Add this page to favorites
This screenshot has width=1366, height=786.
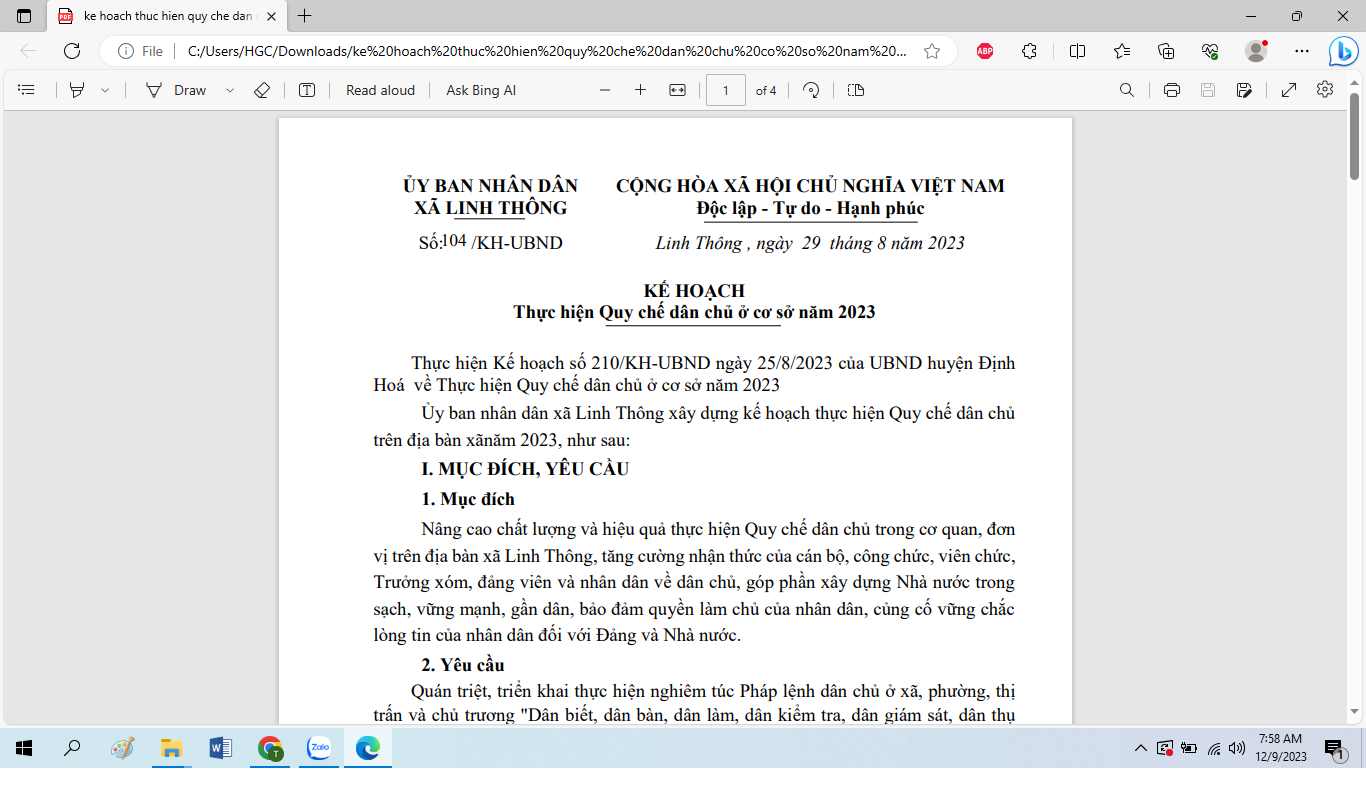point(932,51)
